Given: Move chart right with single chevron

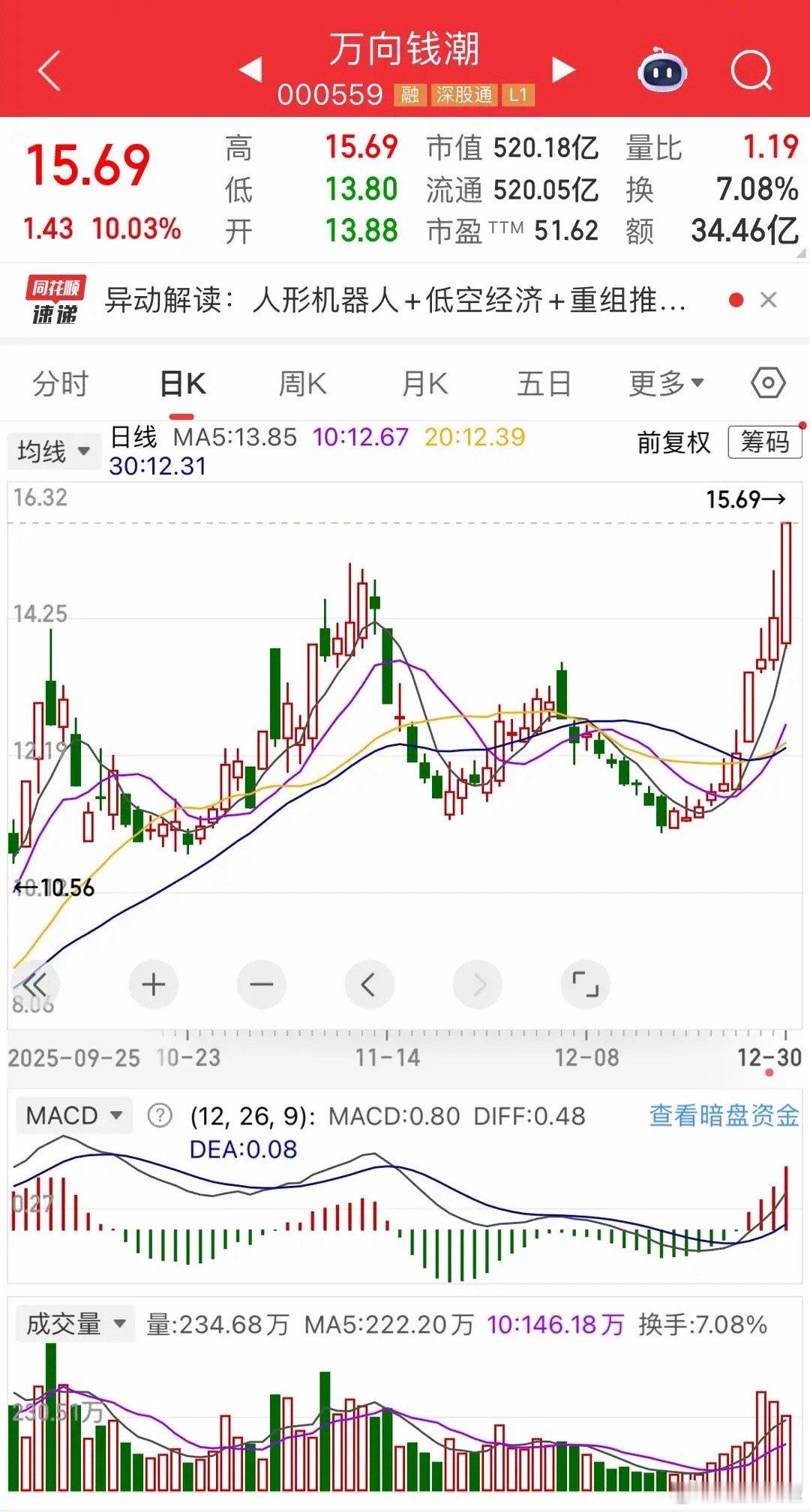Looking at the screenshot, I should tap(478, 984).
